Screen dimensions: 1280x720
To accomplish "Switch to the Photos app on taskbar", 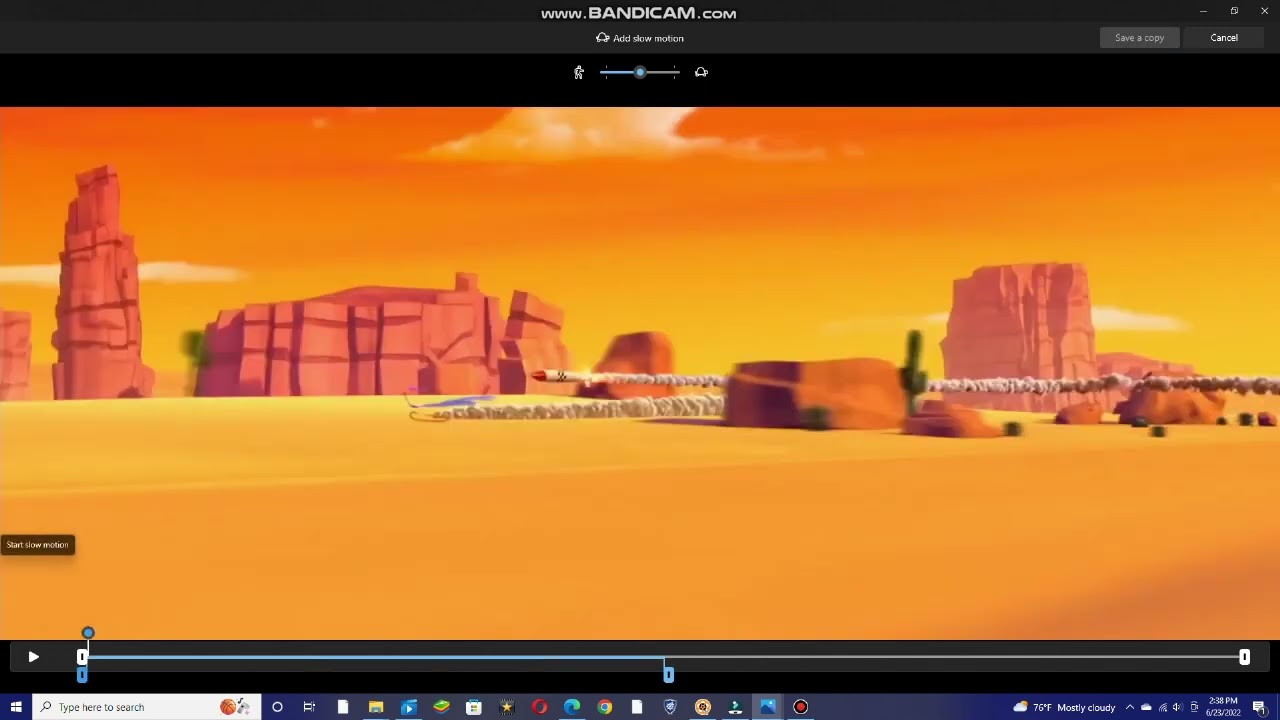I will coord(768,707).
